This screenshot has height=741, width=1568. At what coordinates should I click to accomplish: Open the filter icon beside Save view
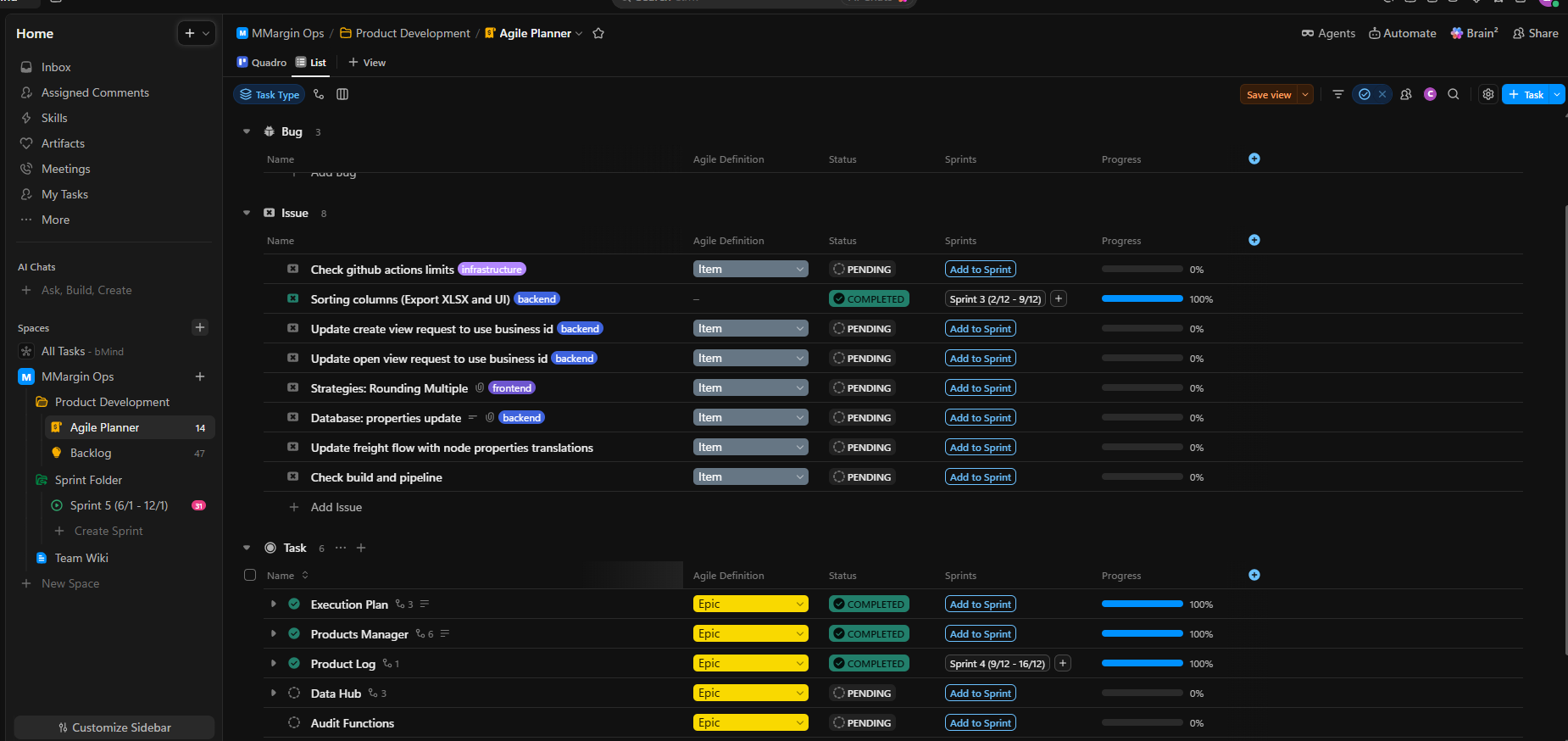[1337, 94]
